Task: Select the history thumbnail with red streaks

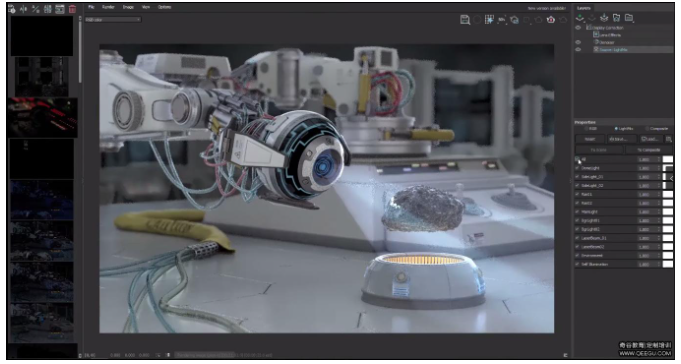Action: coord(42,117)
